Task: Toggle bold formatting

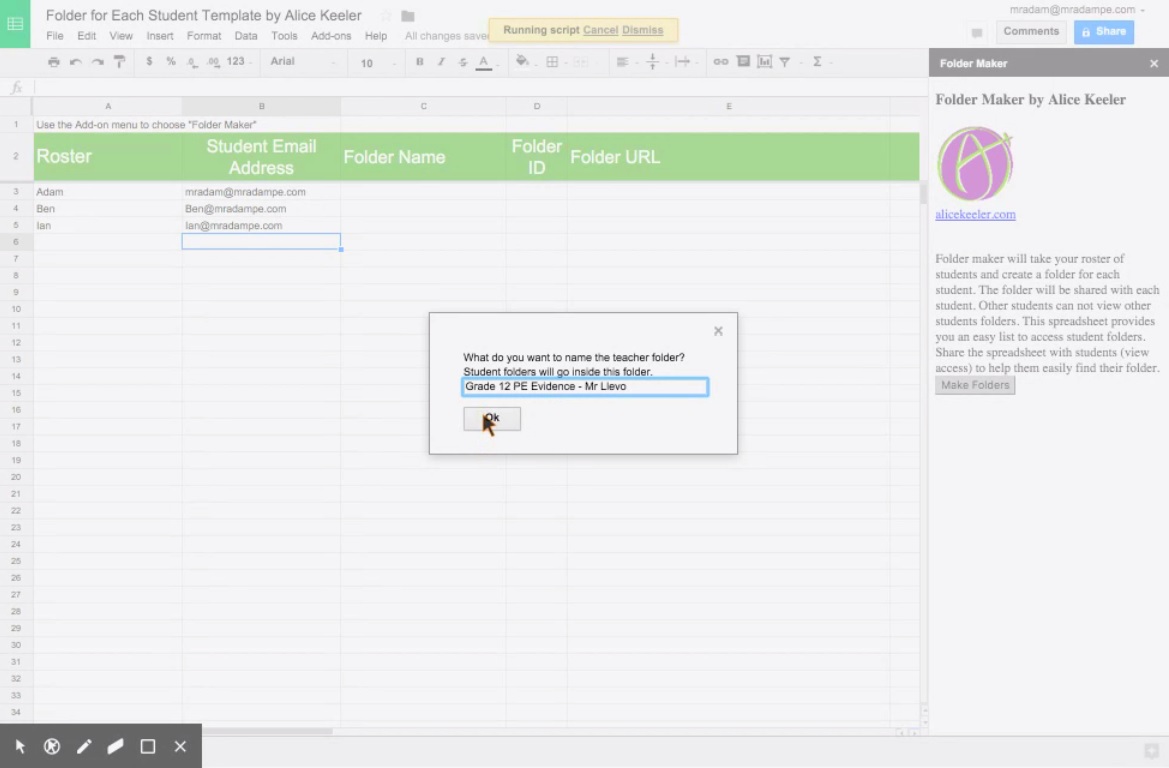Action: click(x=420, y=62)
